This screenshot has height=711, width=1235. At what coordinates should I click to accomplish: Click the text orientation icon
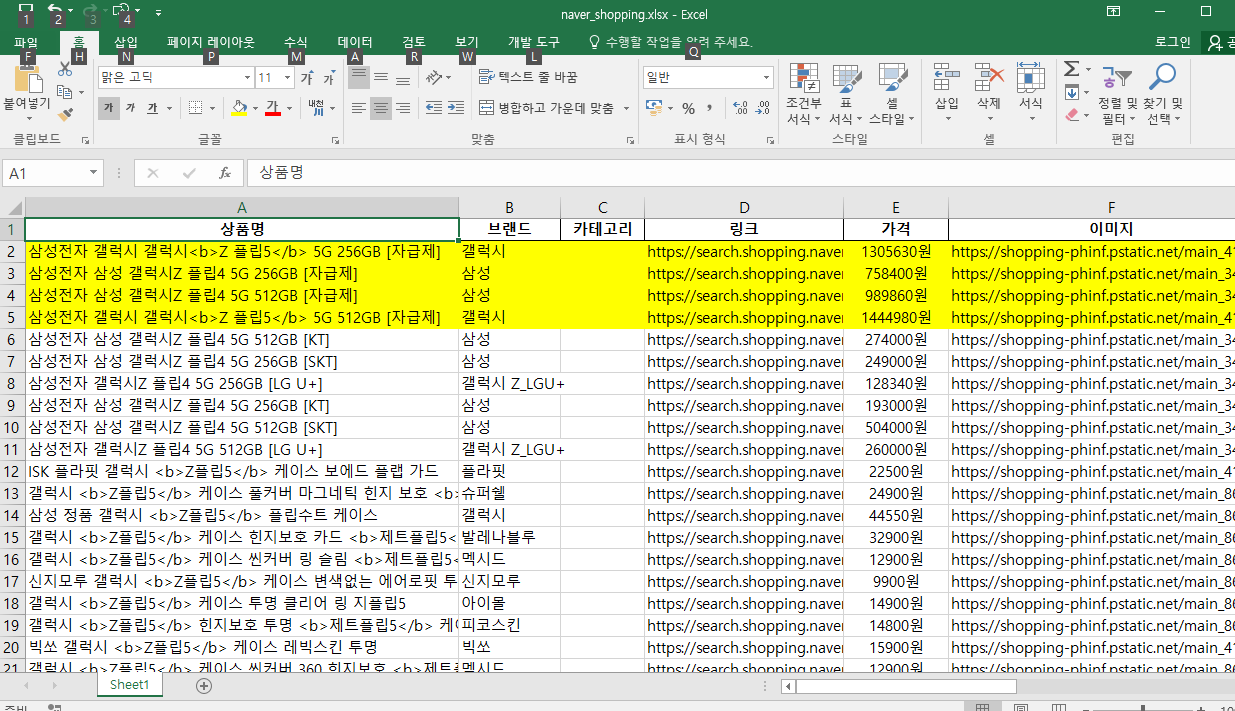pos(433,77)
